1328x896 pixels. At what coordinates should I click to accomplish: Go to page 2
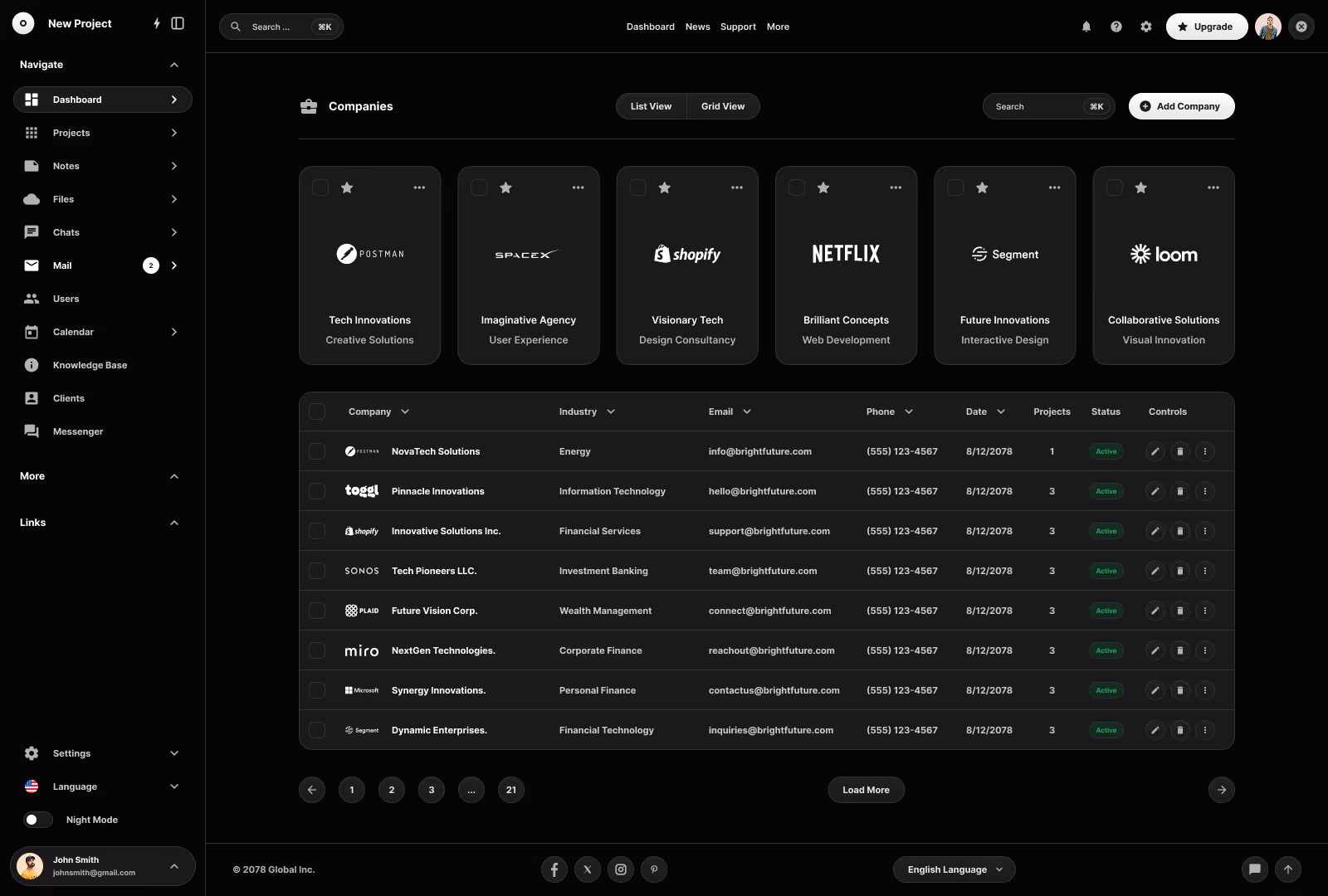392,790
